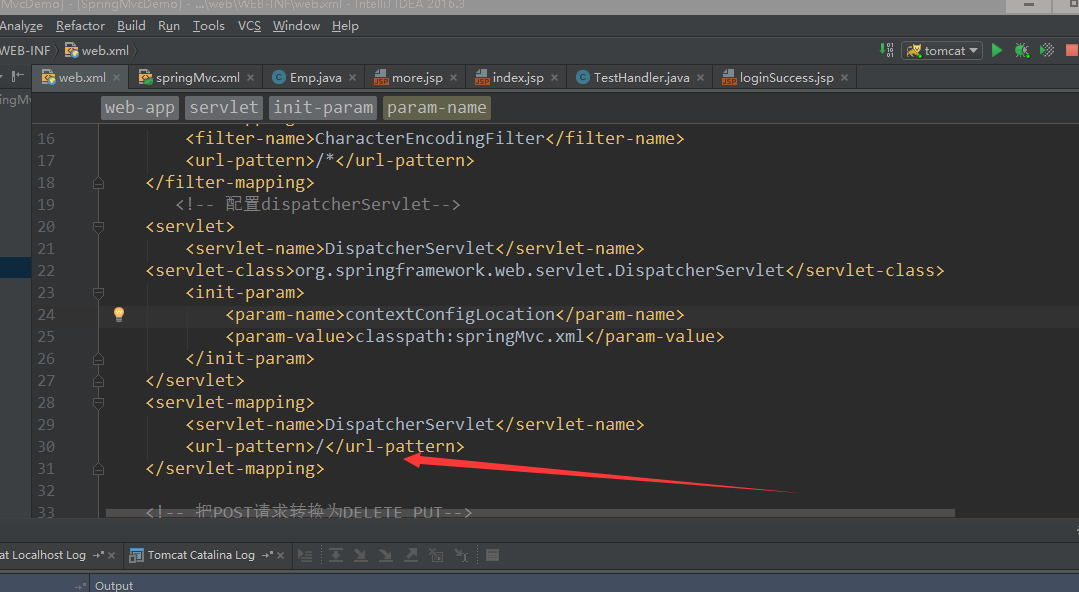Click the light bulb intention icon on line 24
The image size is (1079, 592).
118,315
